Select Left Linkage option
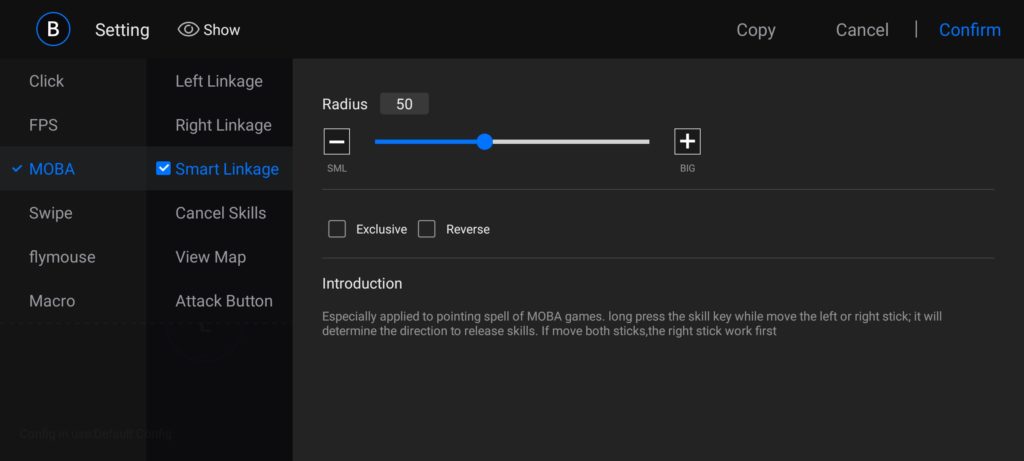Screen dimensions: 1024x461 pyautogui.click(x=219, y=81)
